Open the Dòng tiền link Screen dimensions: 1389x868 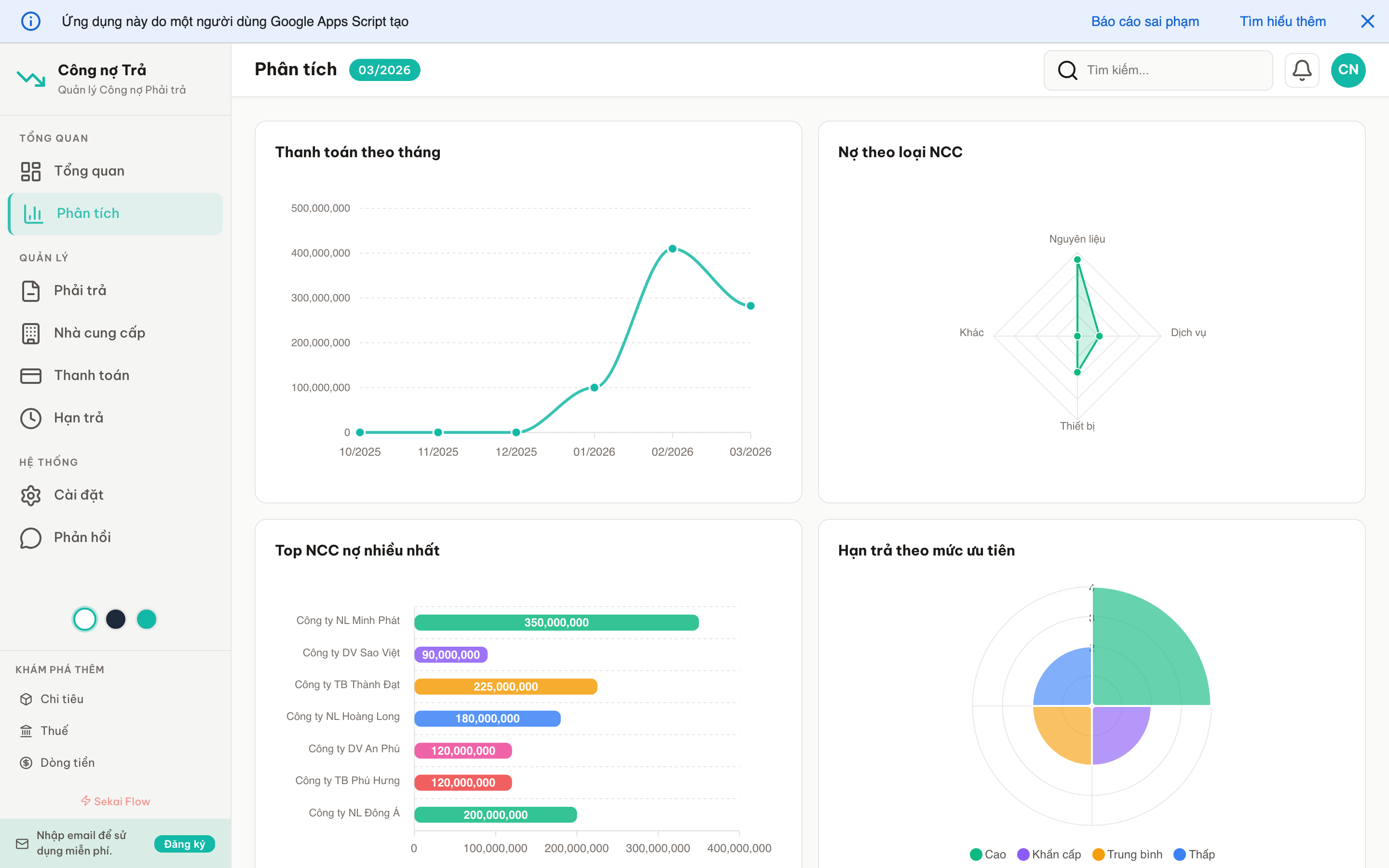[67, 762]
